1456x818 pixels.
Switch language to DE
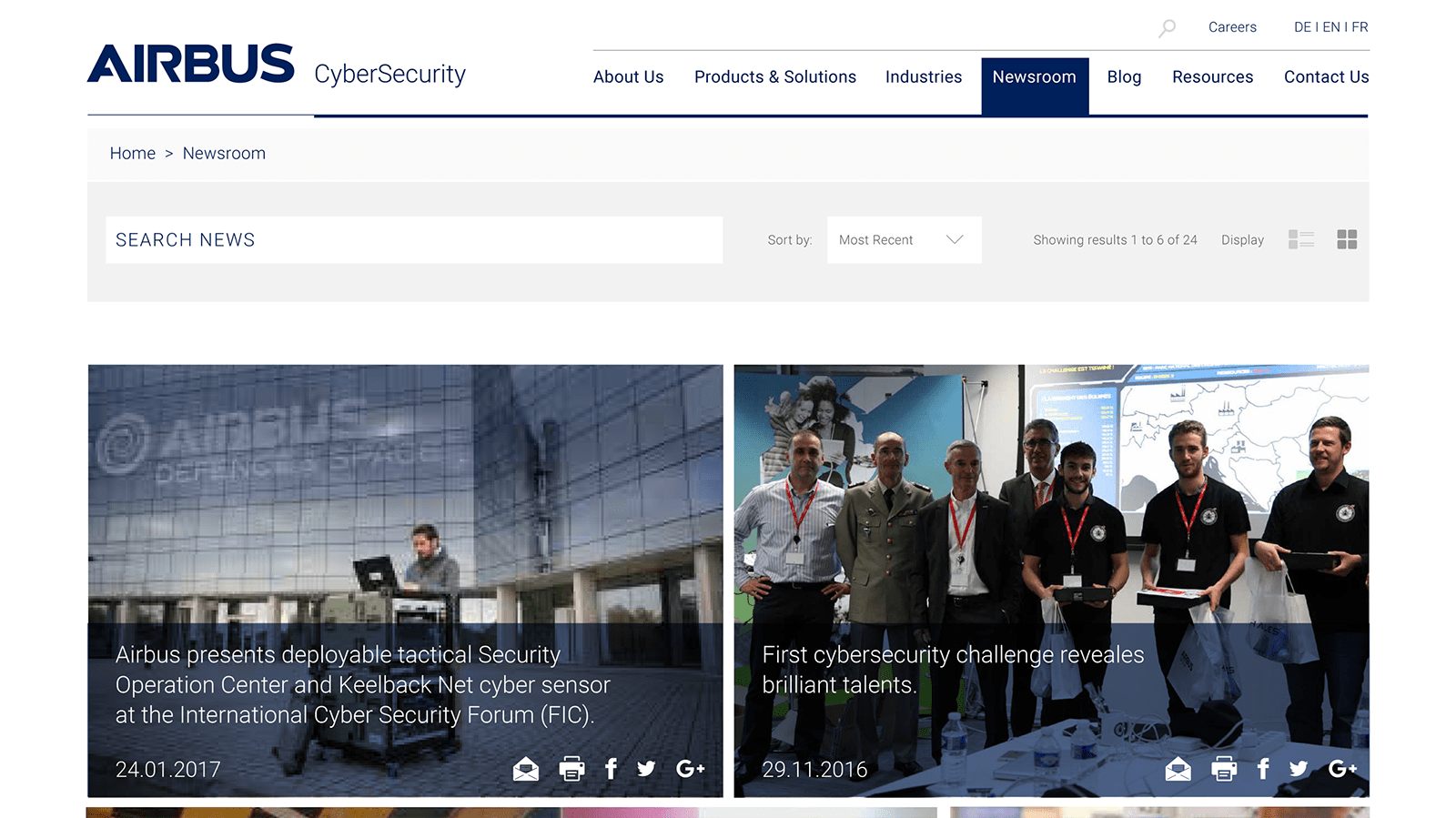point(1302,27)
